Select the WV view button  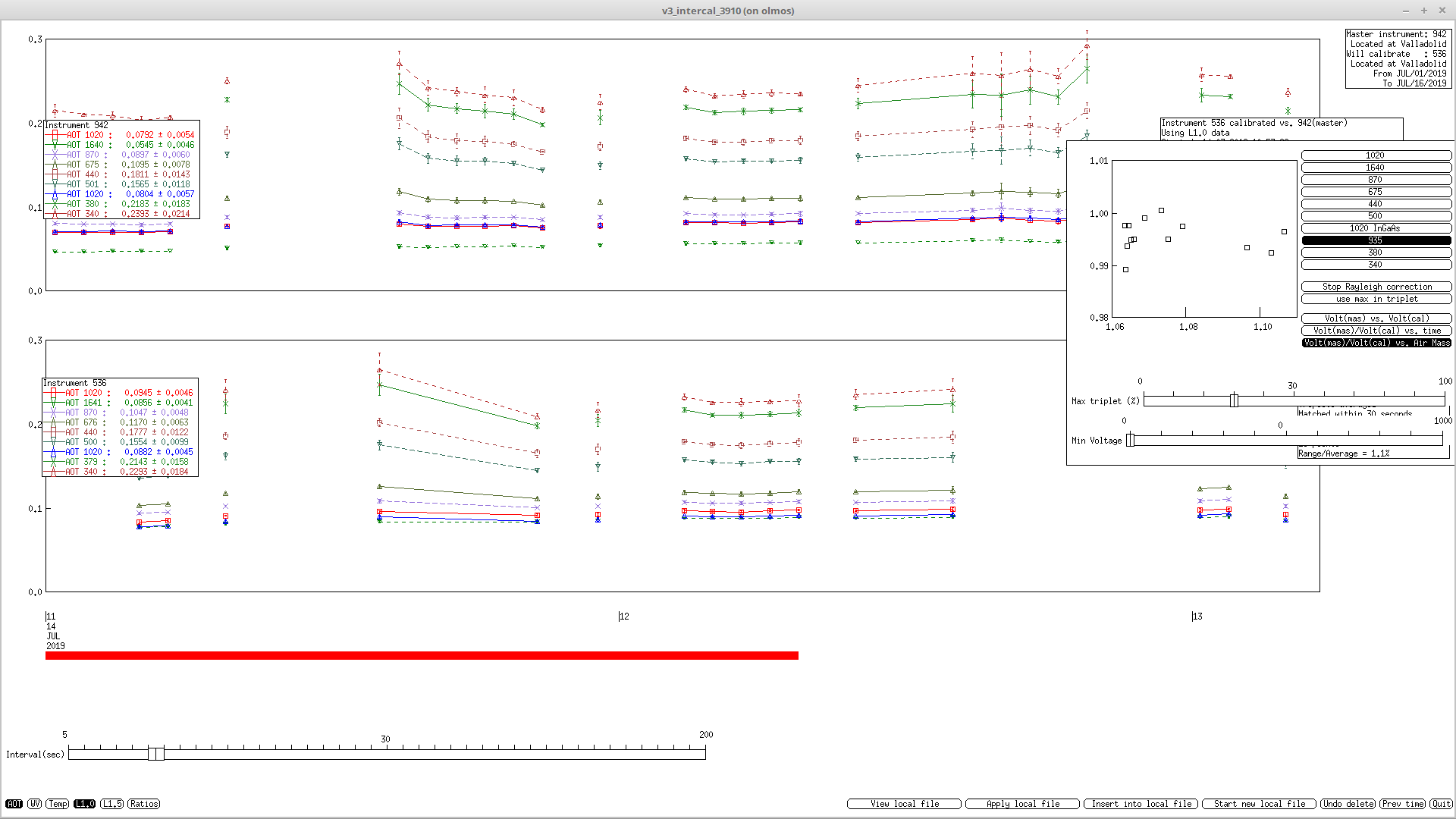35,804
